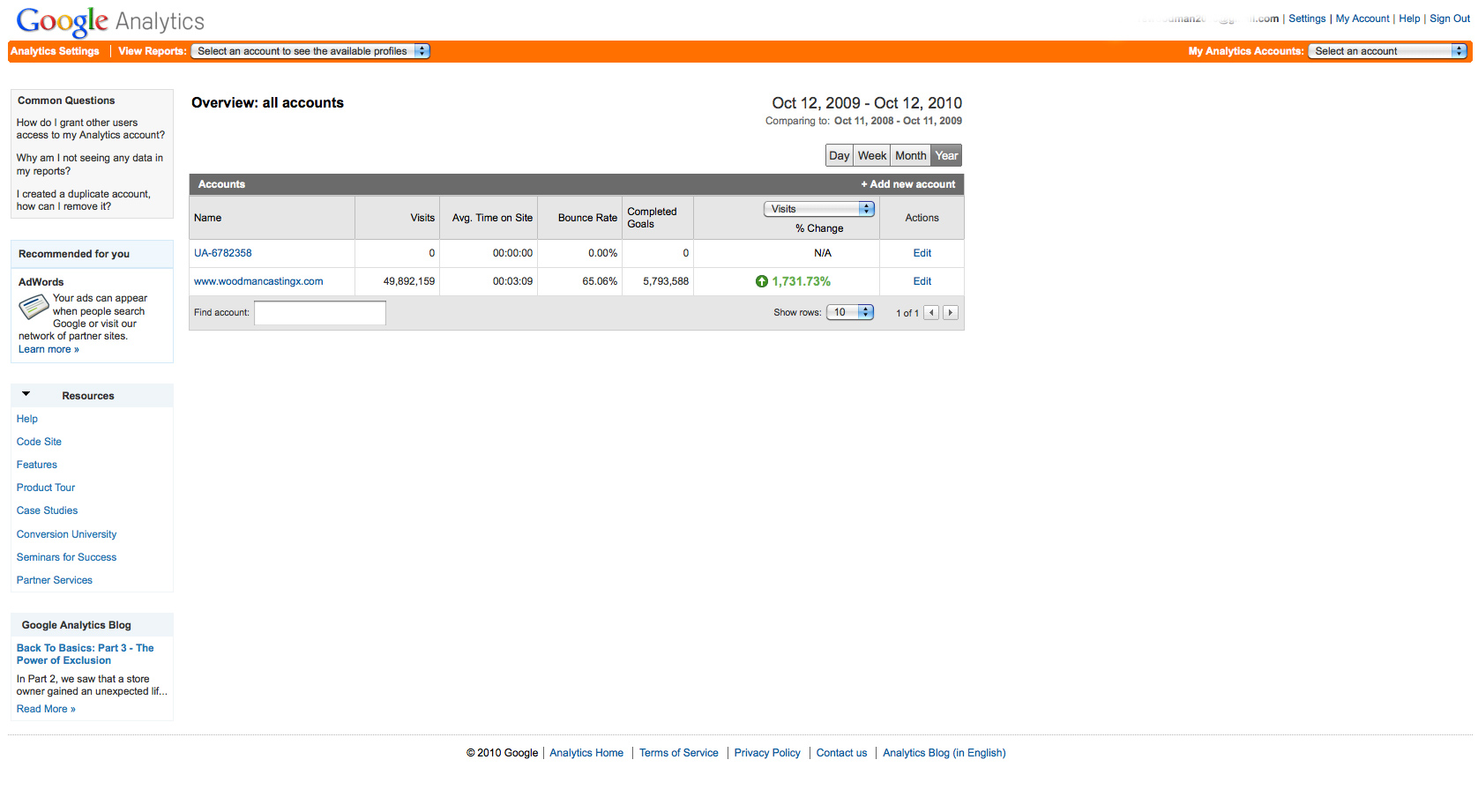This screenshot has height=812, width=1478.
Task: Select the Year view tab
Action: coord(946,156)
